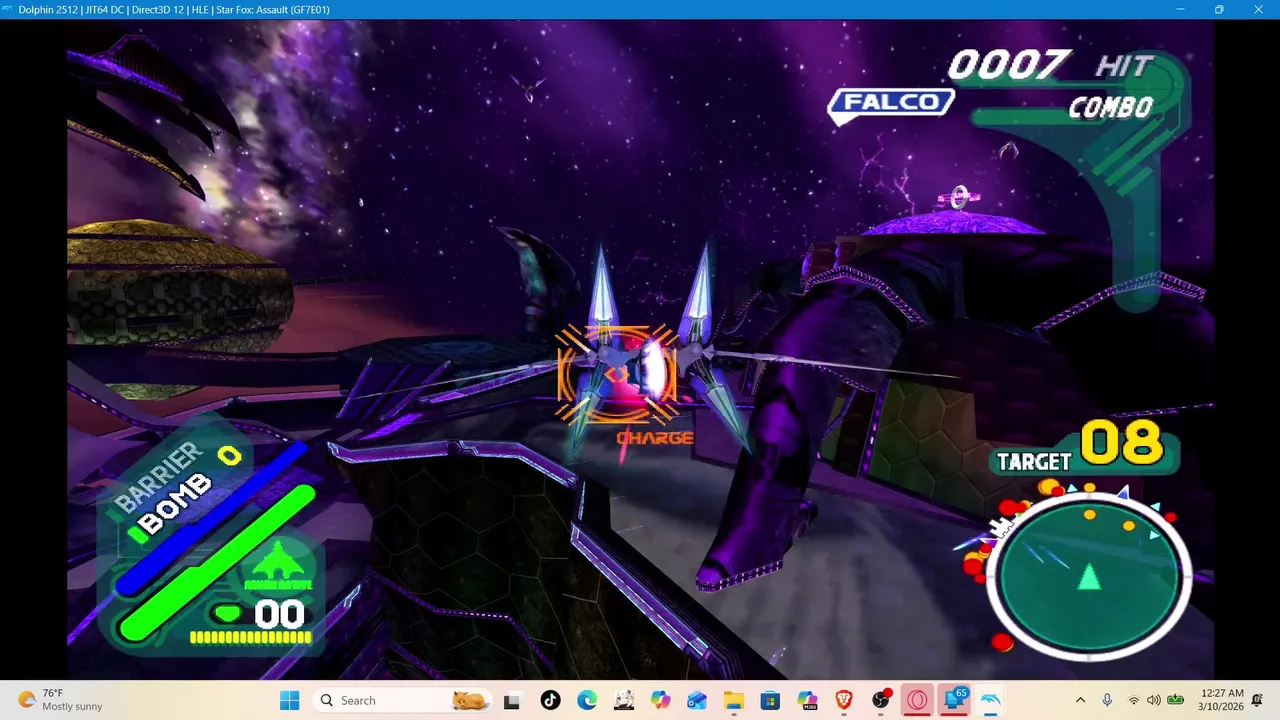Click the taskbar Search box

click(x=404, y=700)
